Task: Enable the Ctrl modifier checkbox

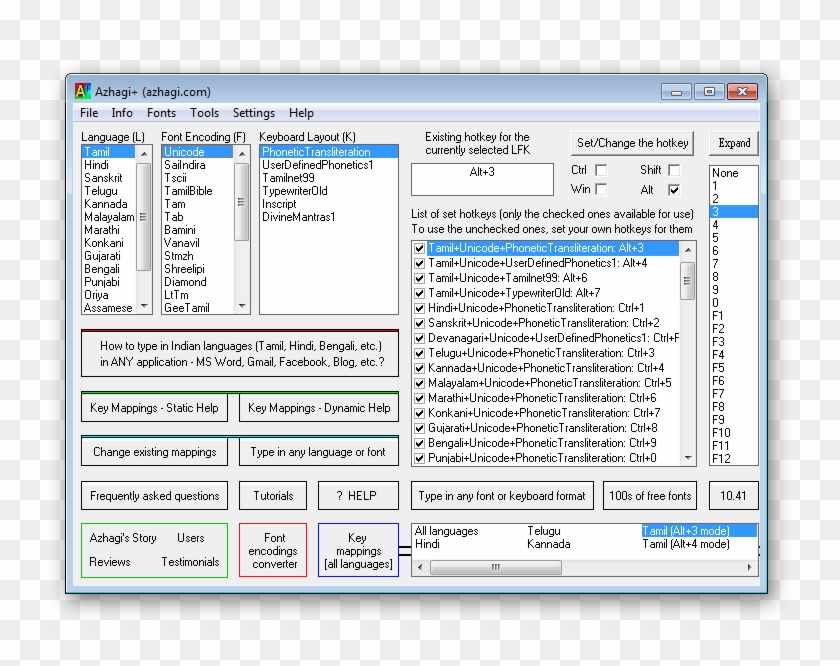Action: click(x=601, y=170)
